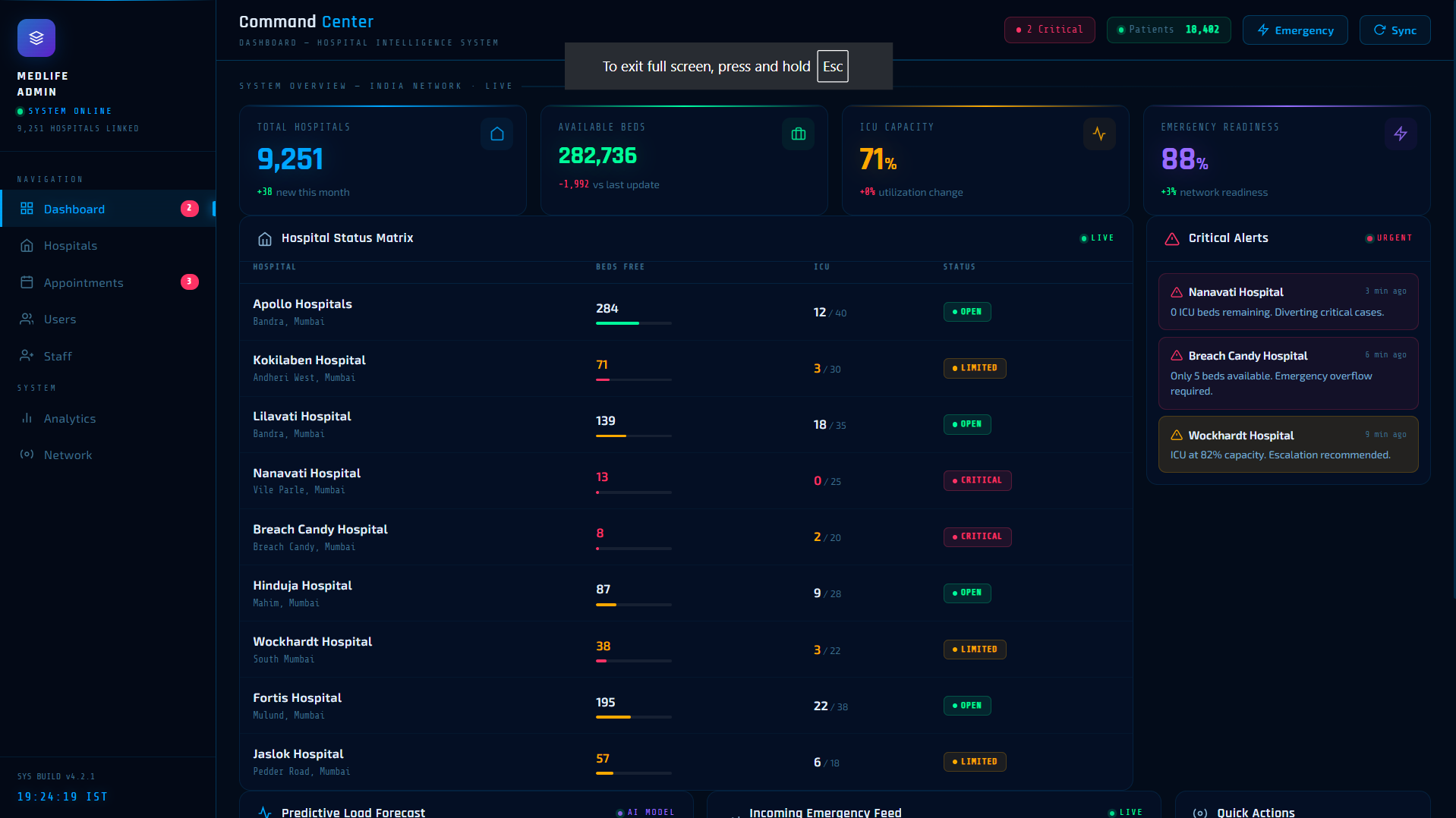Click the warning icon on Nanavati Hospital alert
Viewport: 1456px width, 818px height.
tap(1177, 292)
